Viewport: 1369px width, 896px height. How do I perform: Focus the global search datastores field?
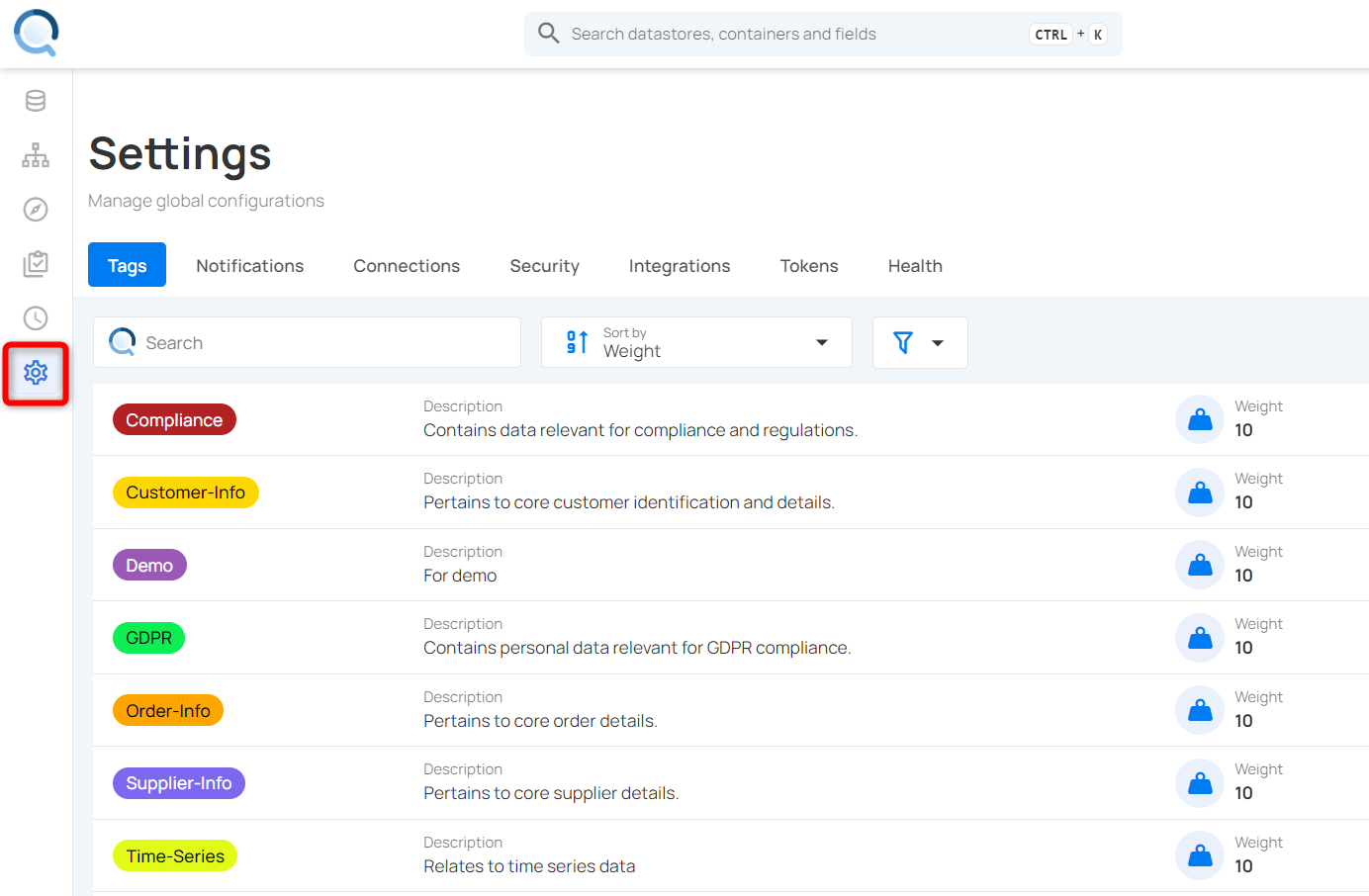tap(823, 34)
